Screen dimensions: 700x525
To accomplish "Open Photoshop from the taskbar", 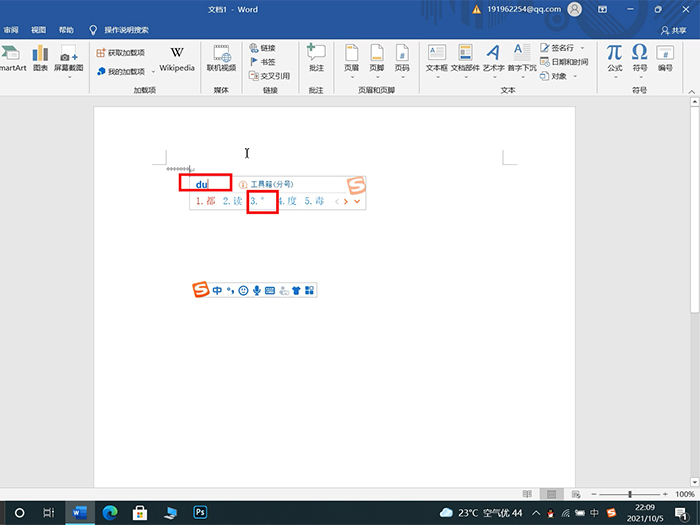I will point(200,512).
